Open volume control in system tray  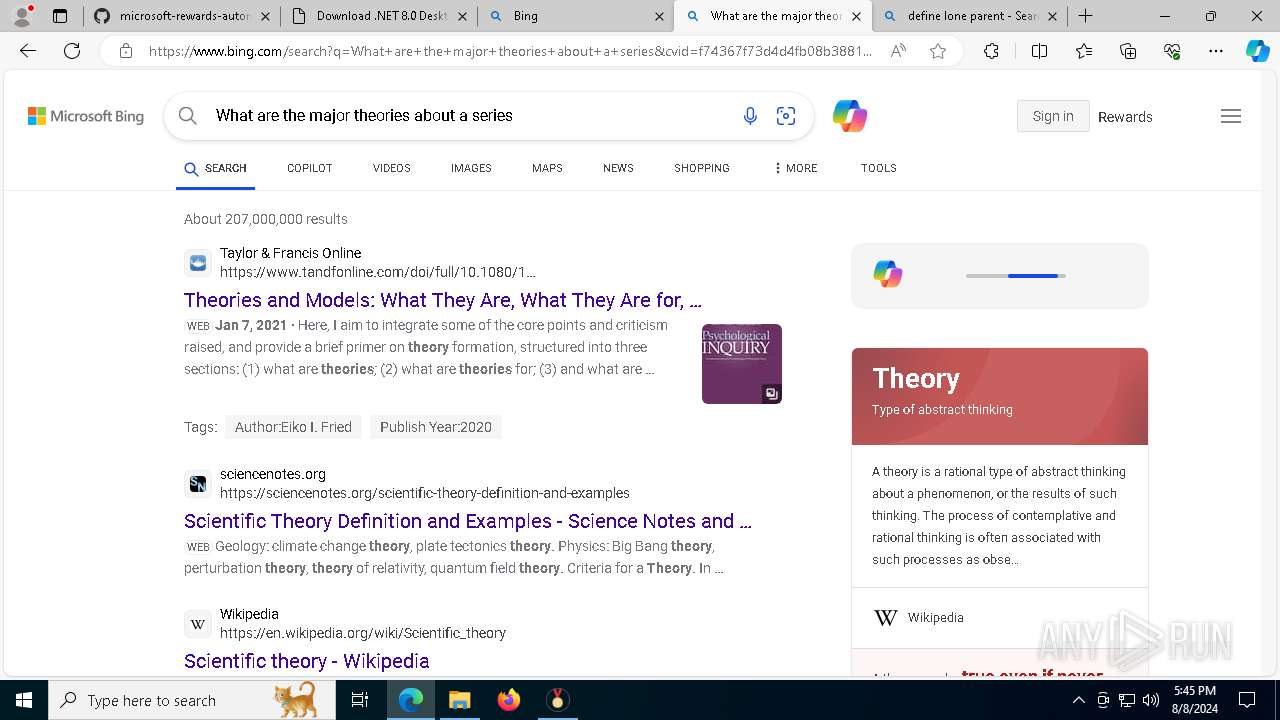(1151, 700)
